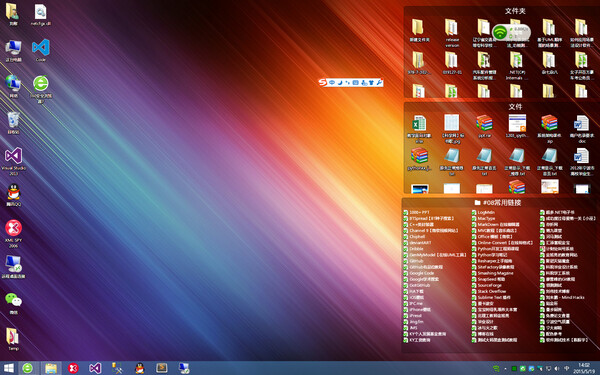
Task: Open QQ penguin in the taskbar
Action: [x=140, y=368]
